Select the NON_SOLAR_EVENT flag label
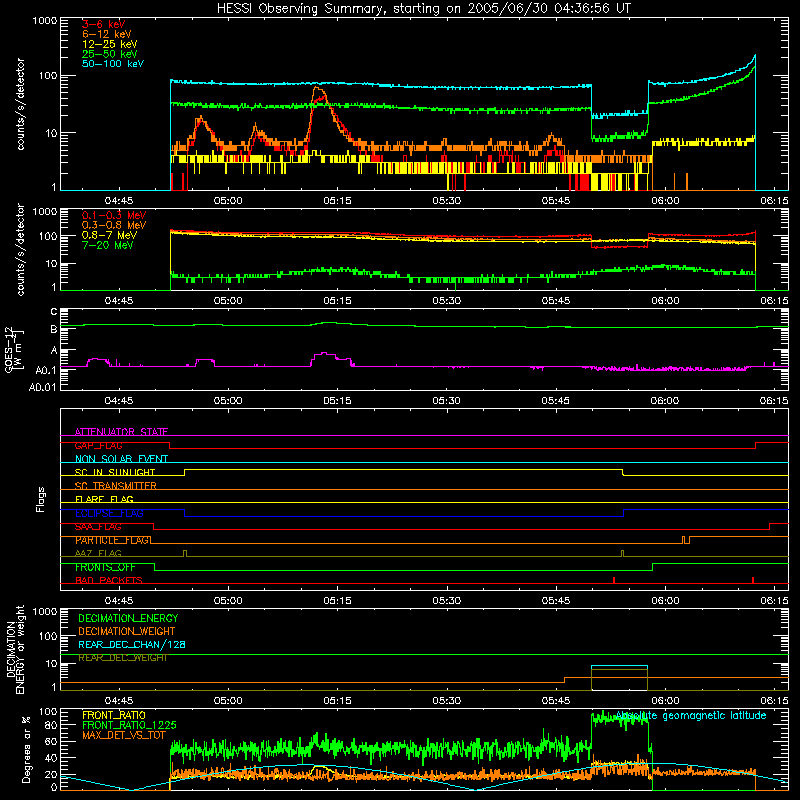This screenshot has width=800, height=800. coord(121,459)
